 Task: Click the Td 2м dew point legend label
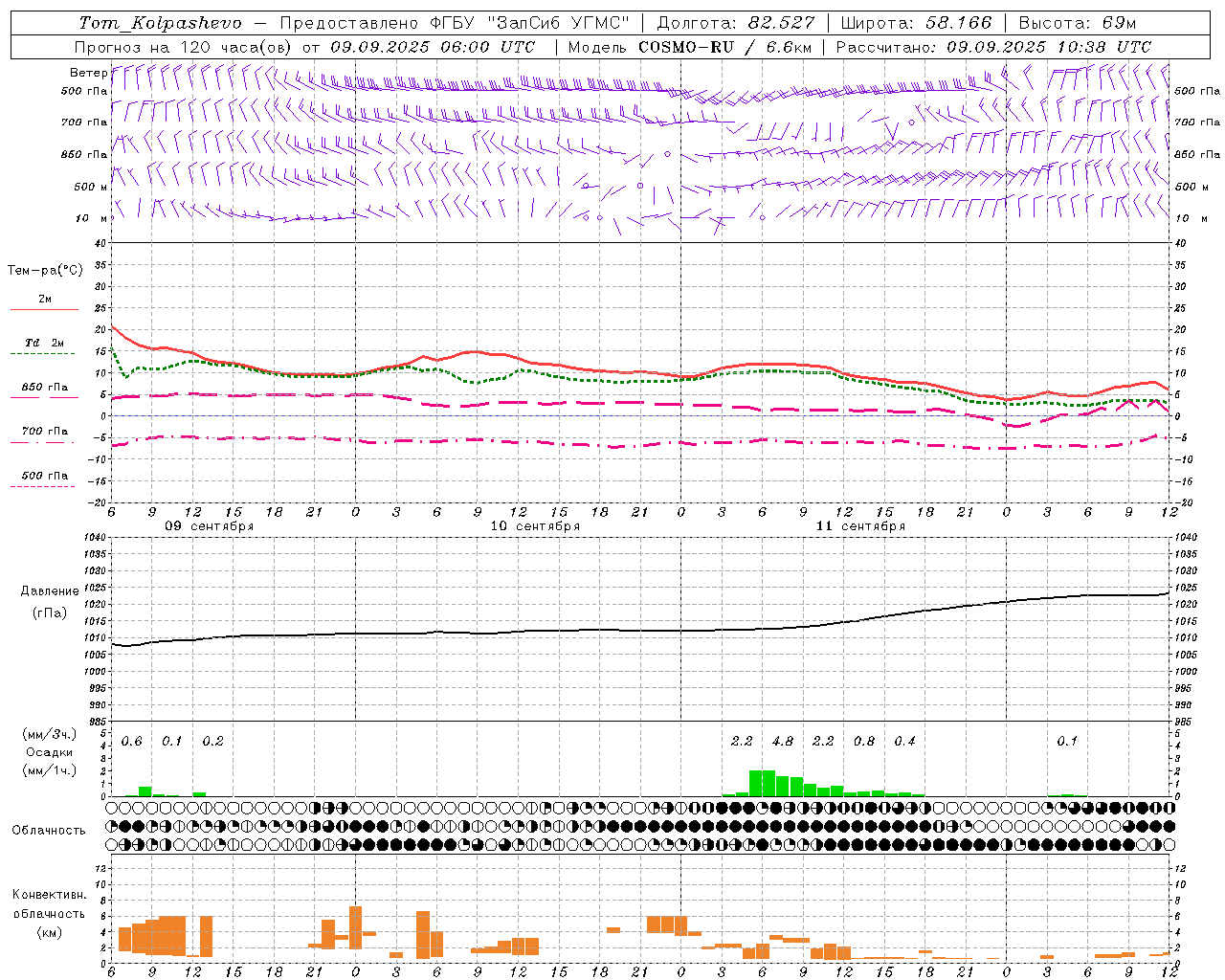point(44,343)
